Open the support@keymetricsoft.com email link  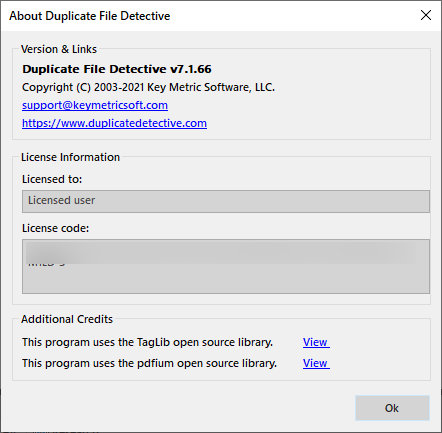(x=95, y=105)
